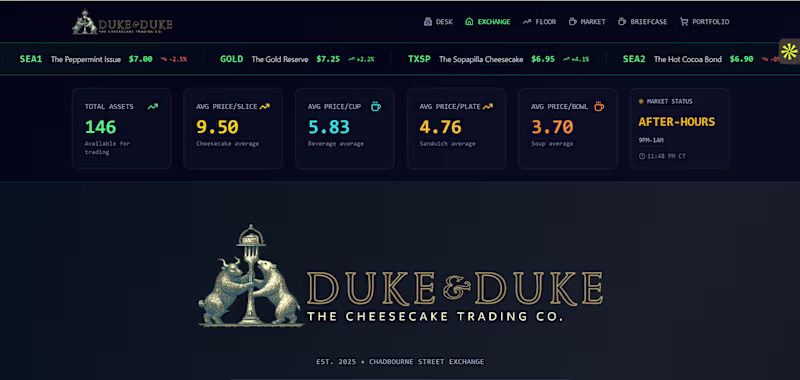Screen dimensions: 800x380
Task: Click the yellow asterisk widget icon
Action: [x=789, y=52]
